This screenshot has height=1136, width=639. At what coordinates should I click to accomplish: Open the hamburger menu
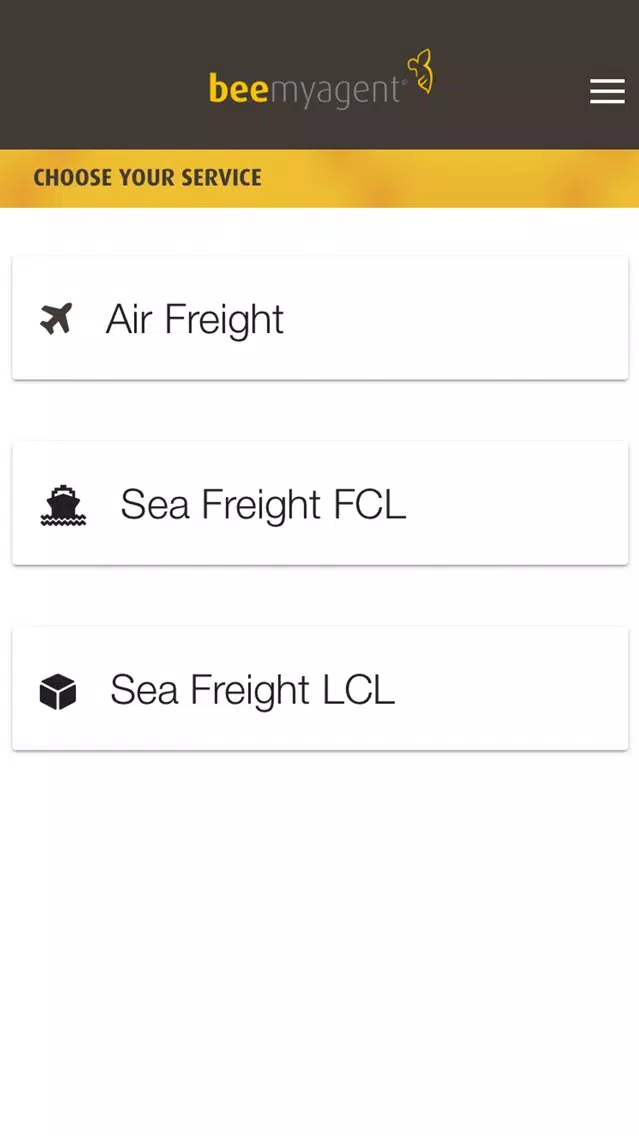[x=607, y=91]
